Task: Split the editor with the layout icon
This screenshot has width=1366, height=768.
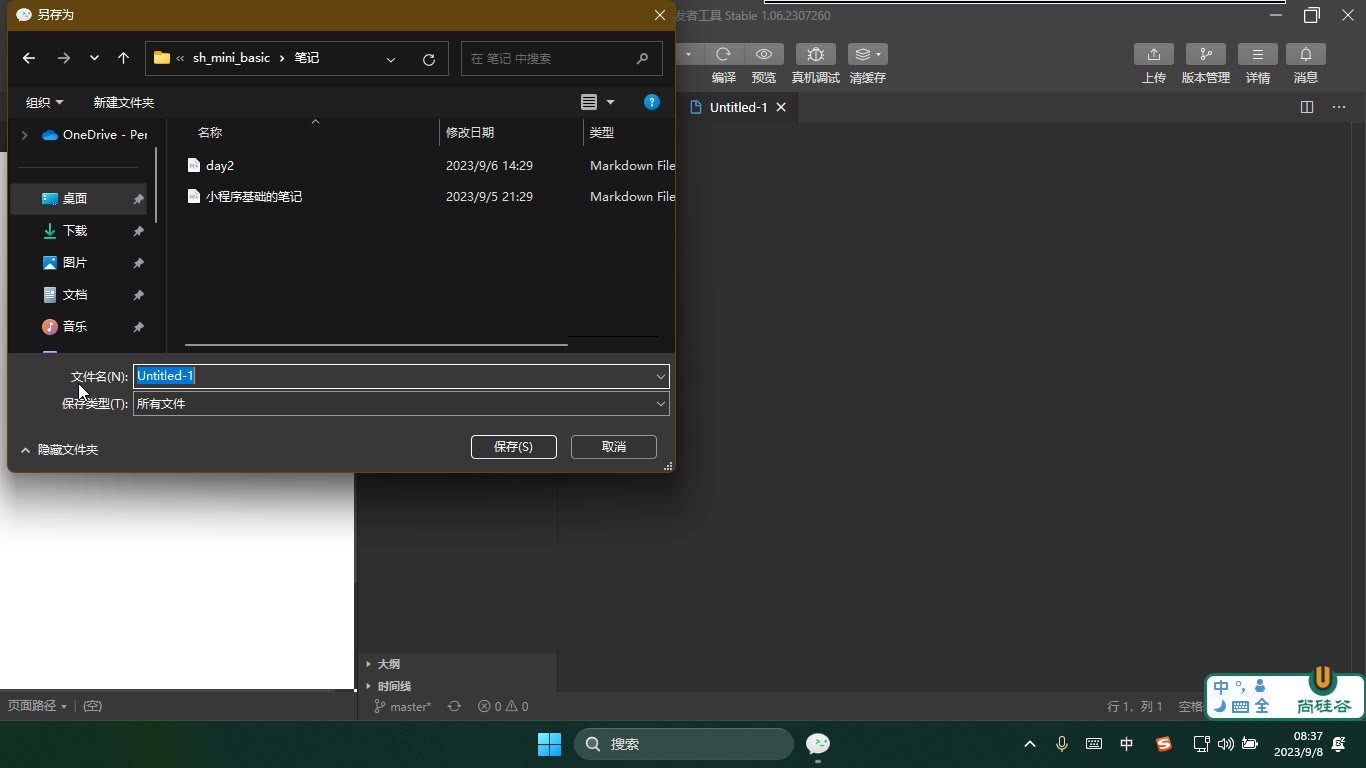Action: 1307,107
